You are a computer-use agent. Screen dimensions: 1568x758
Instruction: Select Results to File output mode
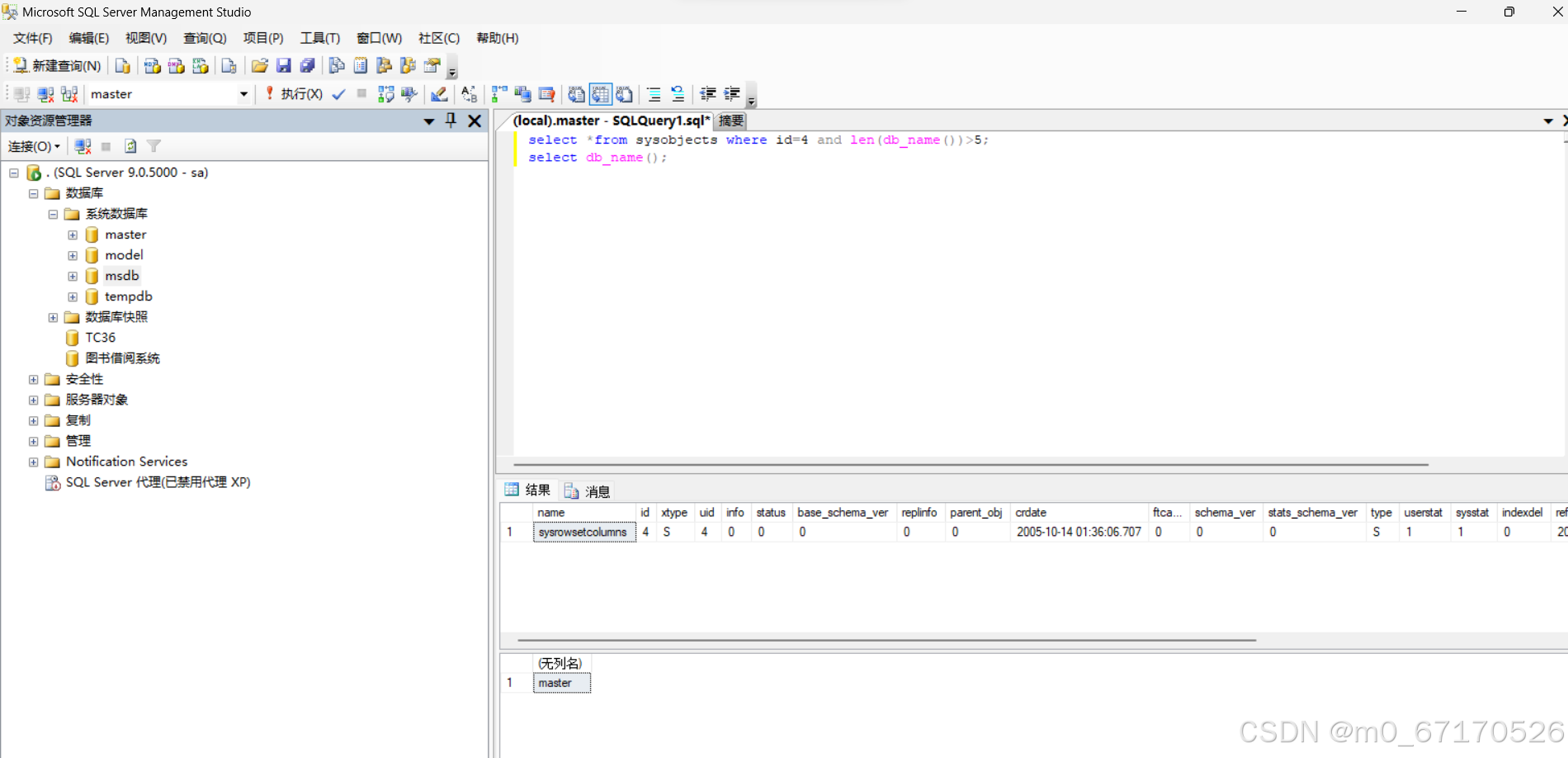624,94
